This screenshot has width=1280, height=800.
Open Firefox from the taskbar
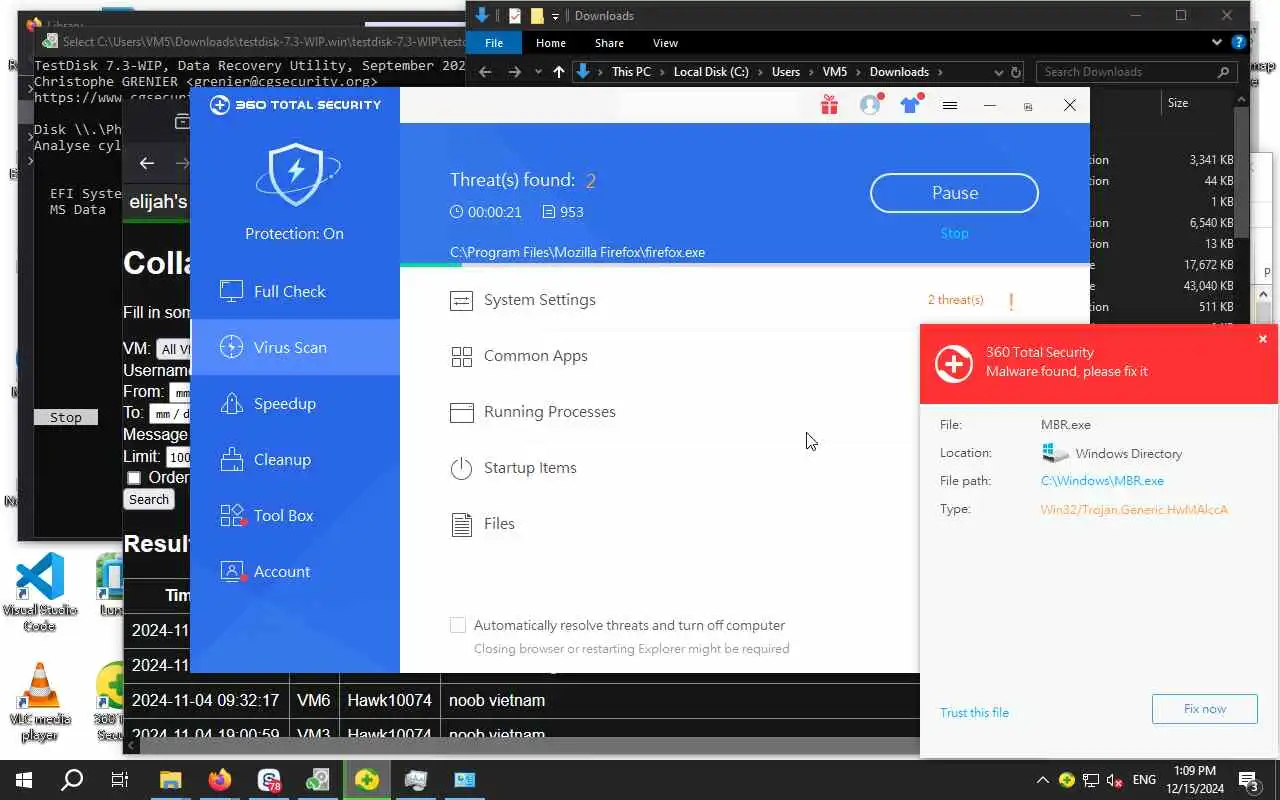(219, 780)
